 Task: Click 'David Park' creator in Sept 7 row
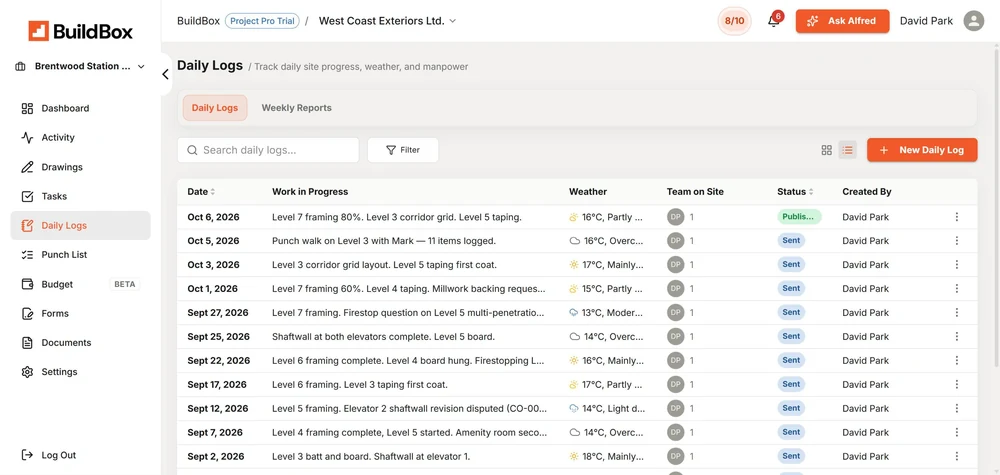click(865, 432)
